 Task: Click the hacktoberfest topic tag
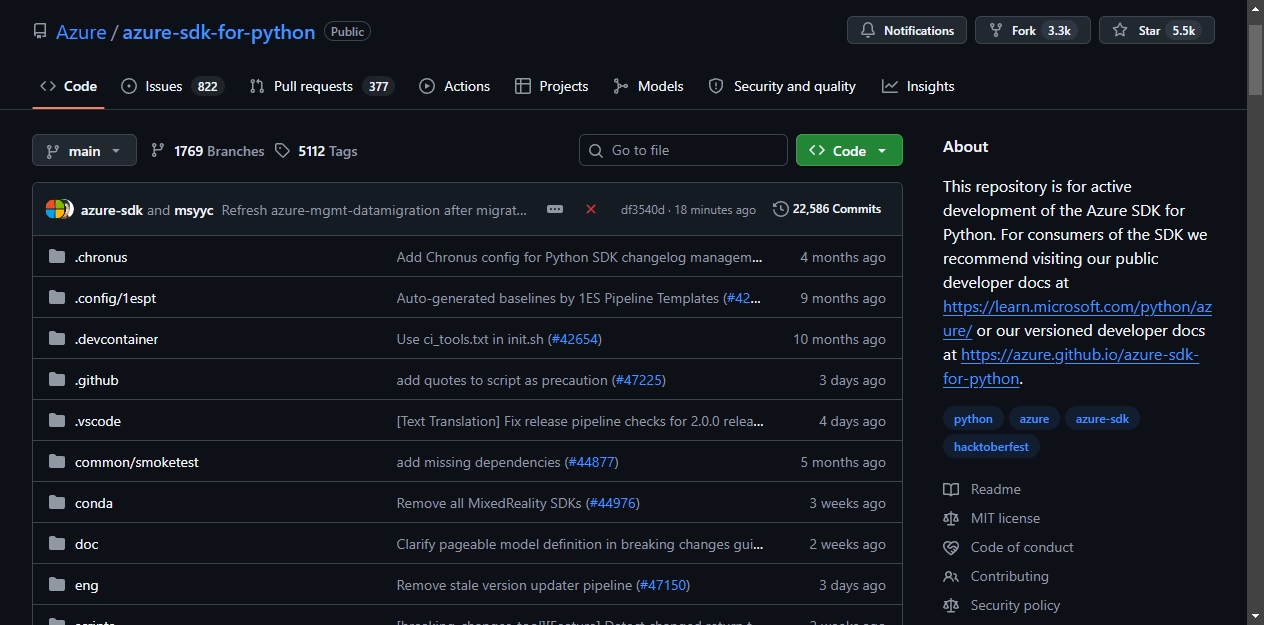coord(991,447)
